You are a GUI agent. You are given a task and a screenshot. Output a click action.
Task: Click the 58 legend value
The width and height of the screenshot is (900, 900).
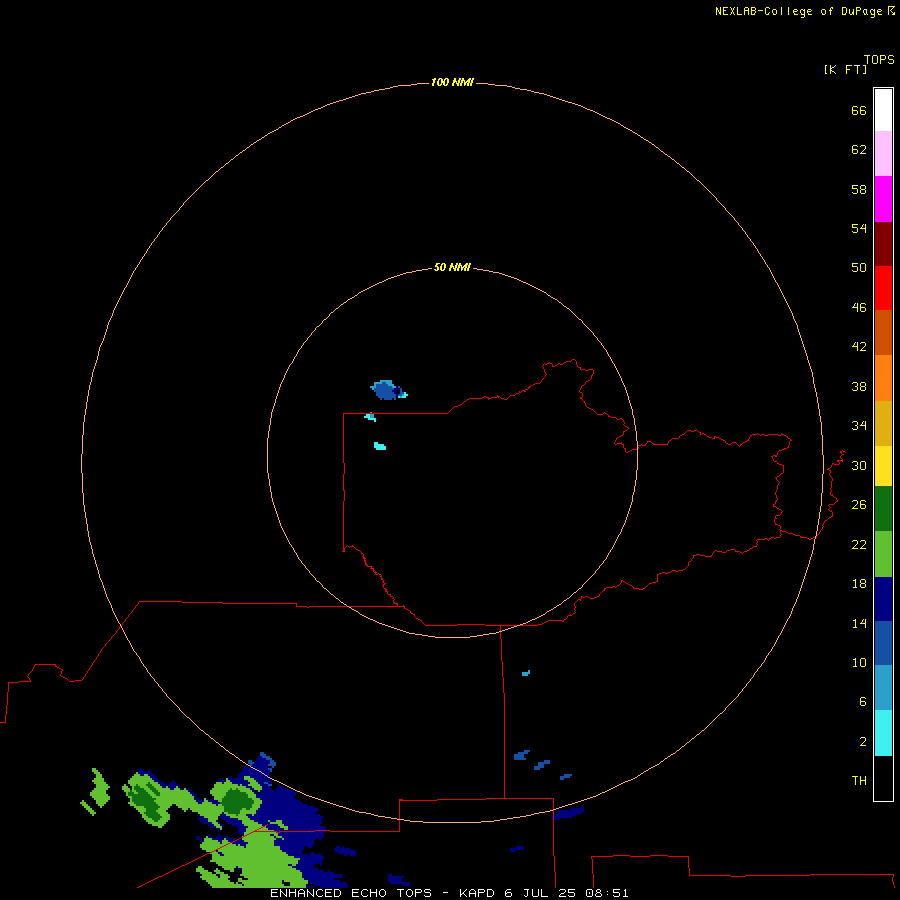tap(859, 189)
